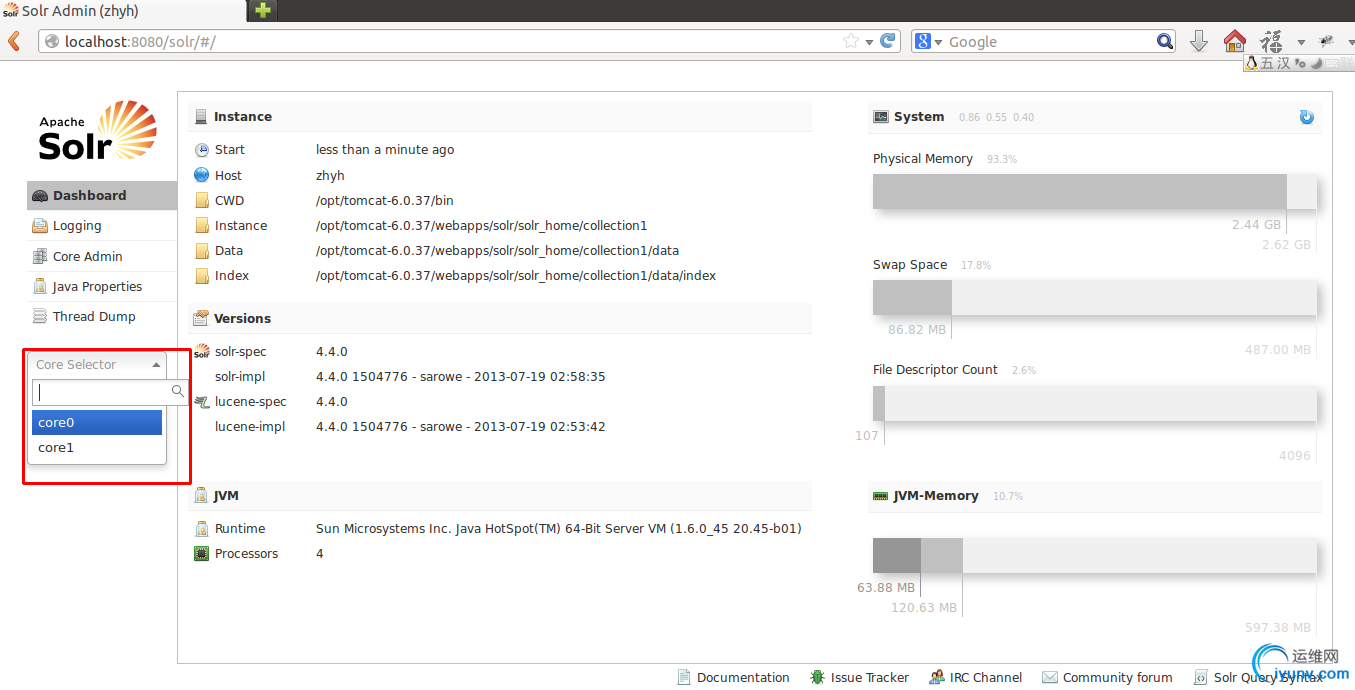This screenshot has width=1355, height=690.
Task: Click the globe icon beside Host
Action: tap(202, 175)
